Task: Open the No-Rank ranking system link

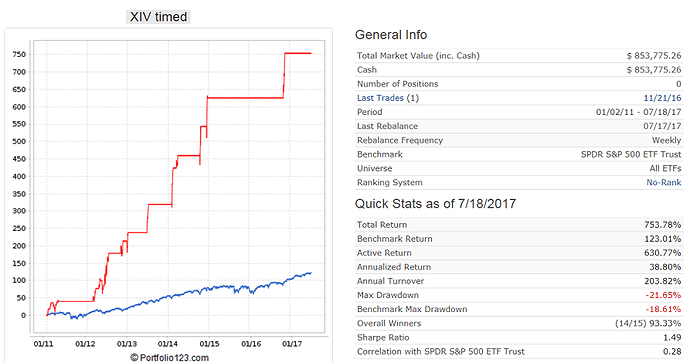Action: click(x=664, y=182)
